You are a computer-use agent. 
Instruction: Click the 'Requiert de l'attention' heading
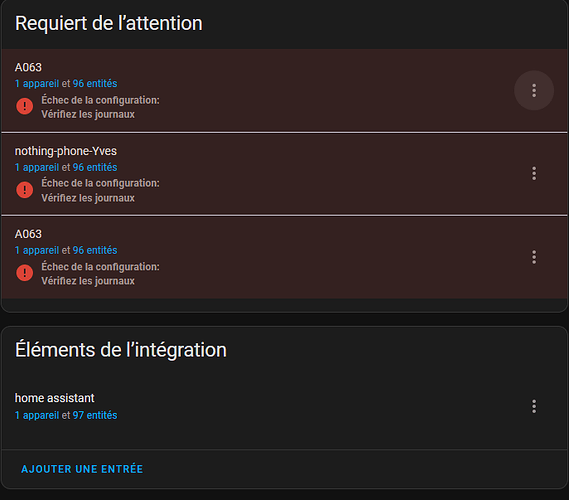click(109, 23)
